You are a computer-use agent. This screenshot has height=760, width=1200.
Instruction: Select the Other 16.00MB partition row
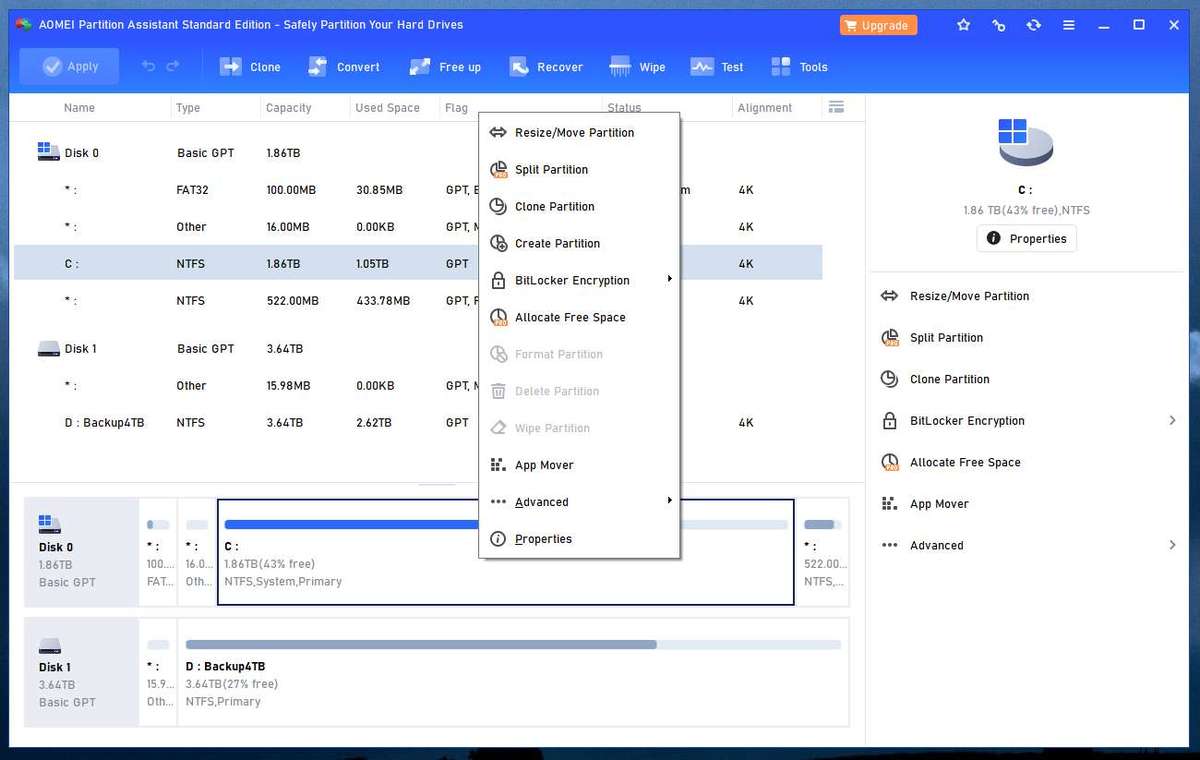tap(418, 227)
